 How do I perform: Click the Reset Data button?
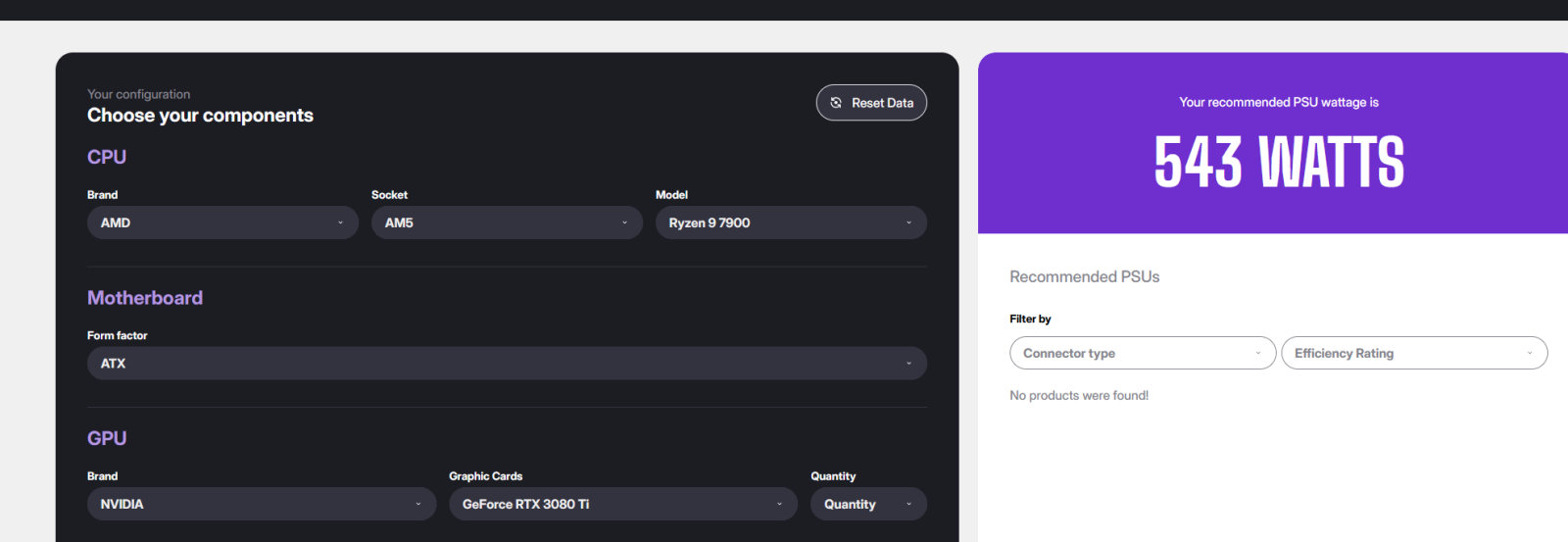[871, 103]
